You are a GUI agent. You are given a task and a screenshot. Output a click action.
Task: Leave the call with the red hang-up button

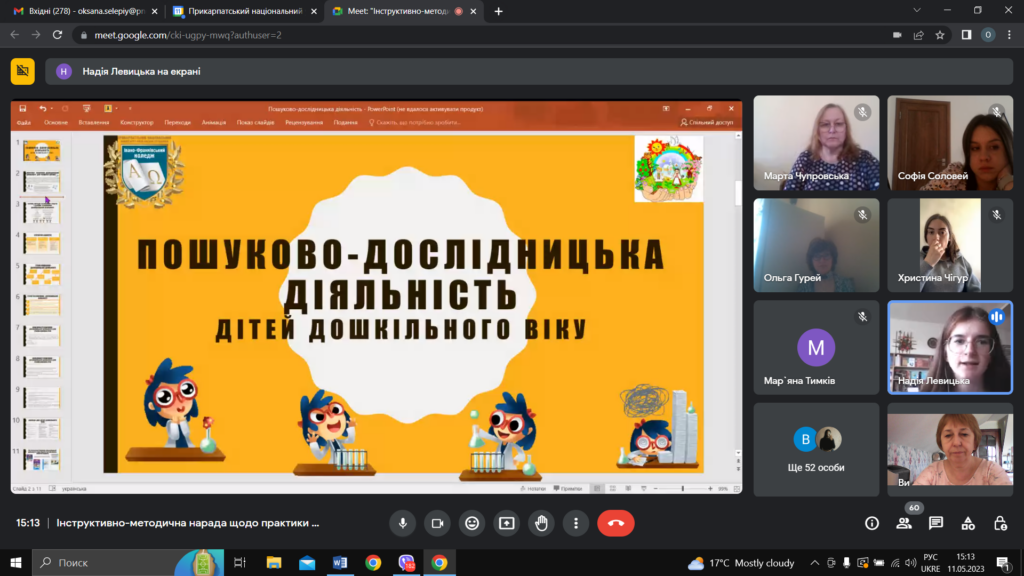point(616,523)
